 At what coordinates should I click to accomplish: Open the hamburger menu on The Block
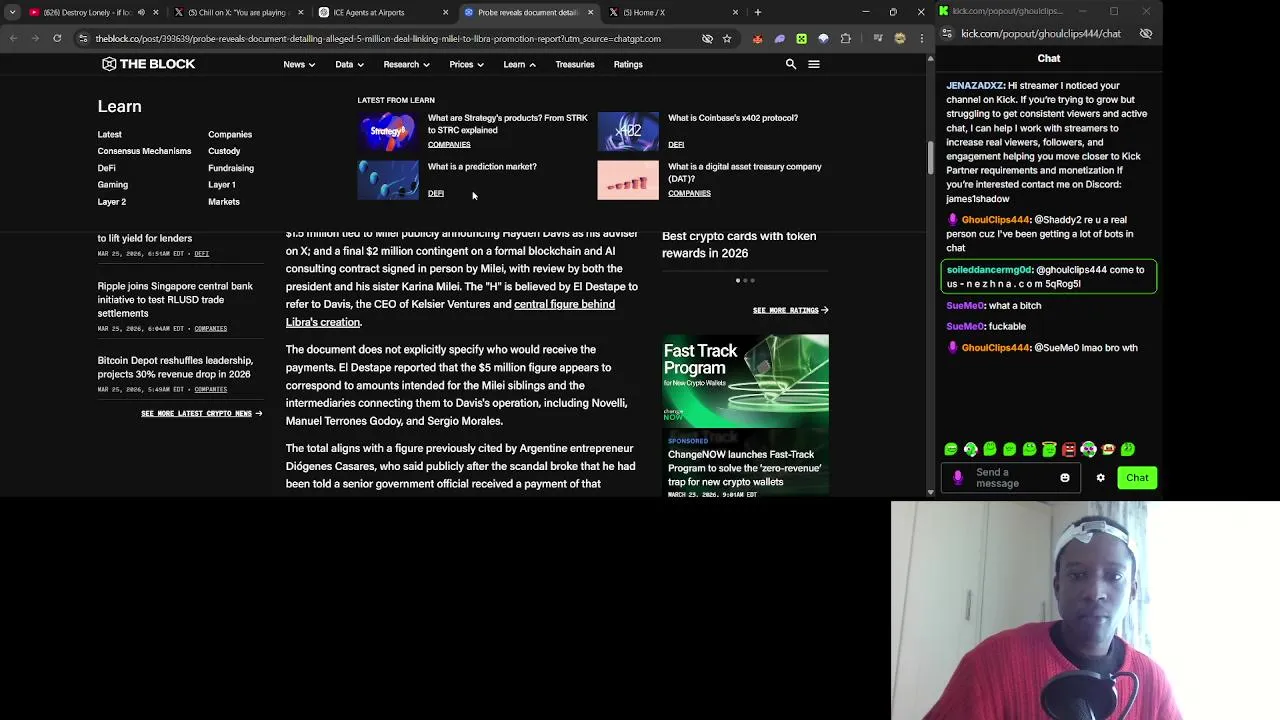814,64
